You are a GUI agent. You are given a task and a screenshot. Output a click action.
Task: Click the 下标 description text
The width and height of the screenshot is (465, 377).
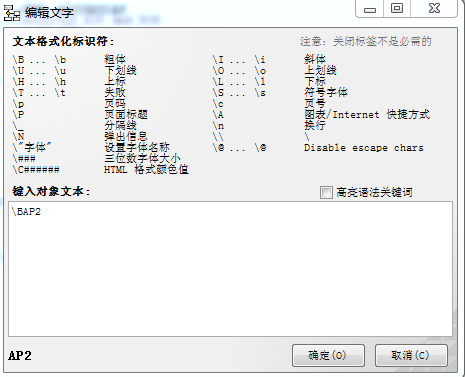[315, 82]
